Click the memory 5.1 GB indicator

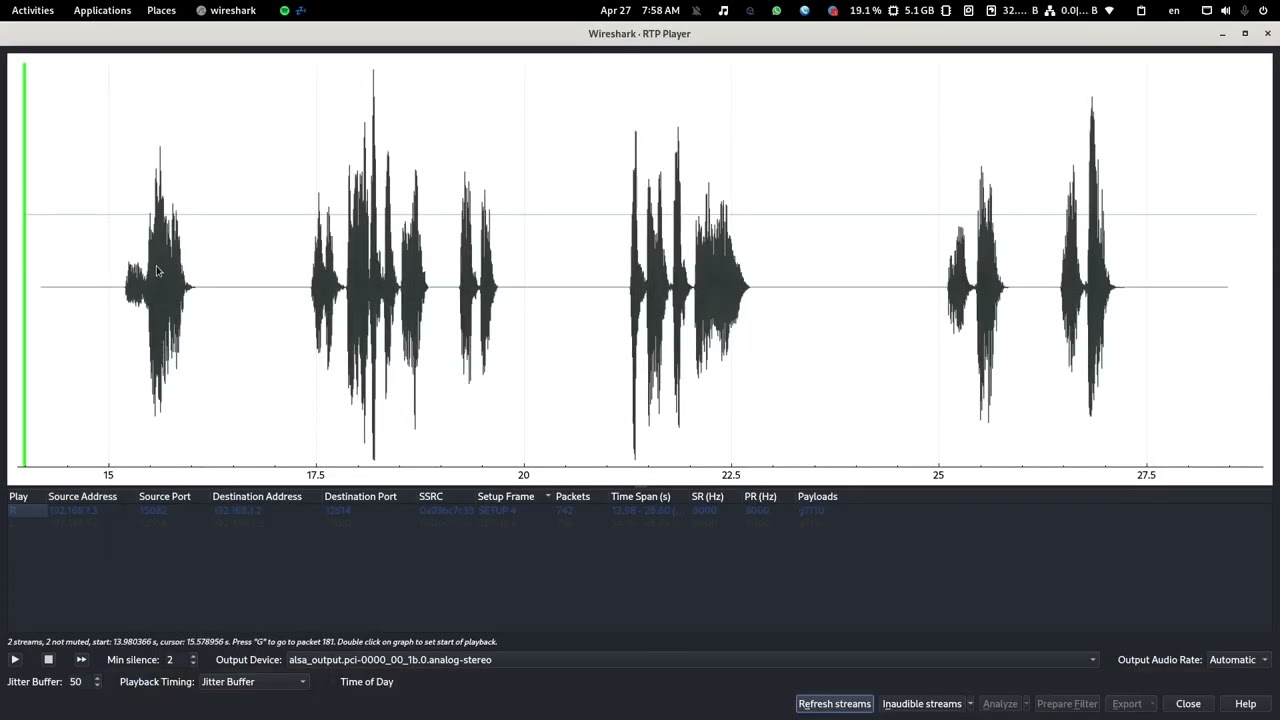point(927,10)
